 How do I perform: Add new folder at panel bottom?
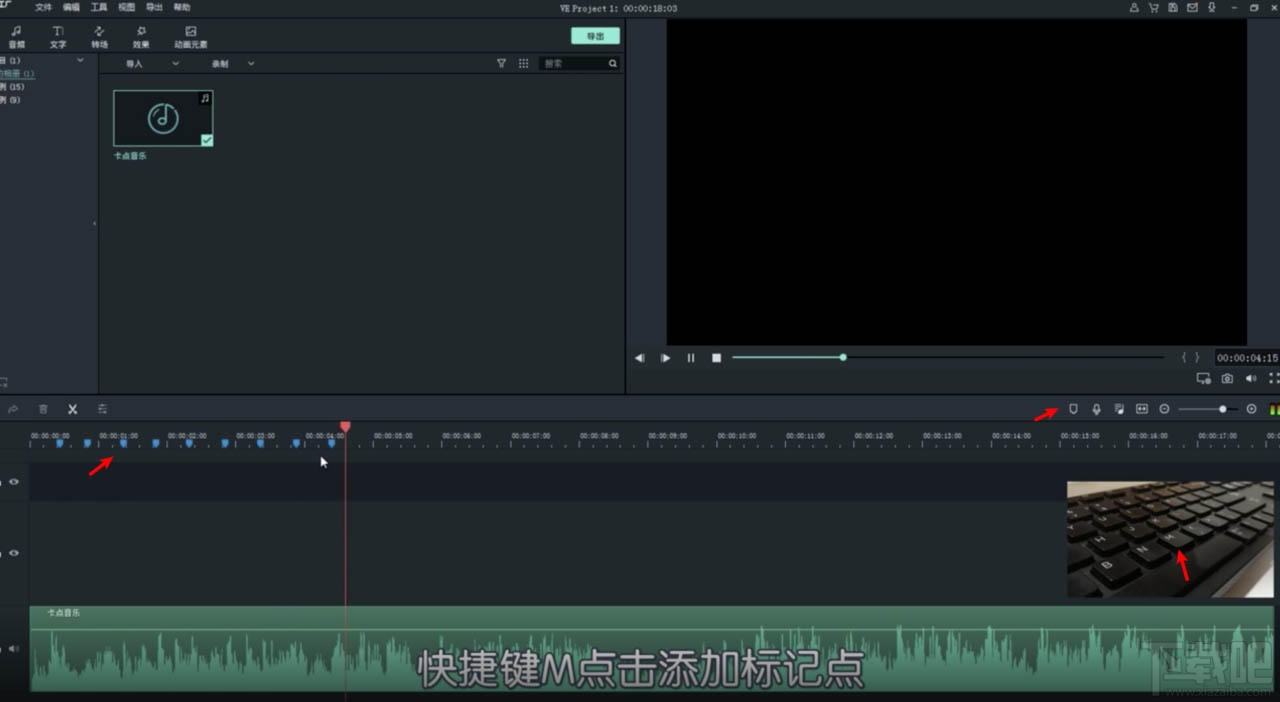click(x=4, y=382)
